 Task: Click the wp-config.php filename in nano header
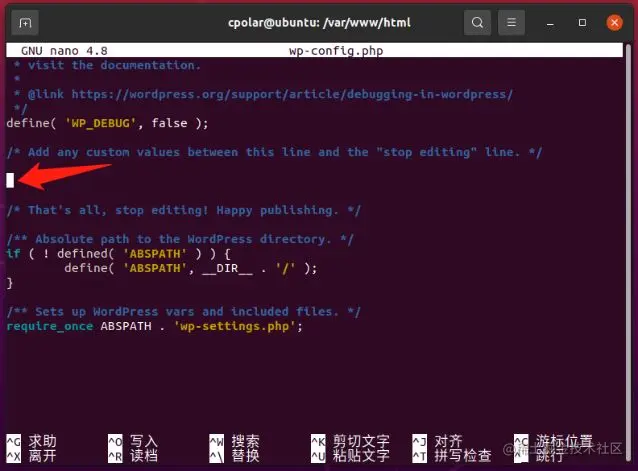click(336, 51)
